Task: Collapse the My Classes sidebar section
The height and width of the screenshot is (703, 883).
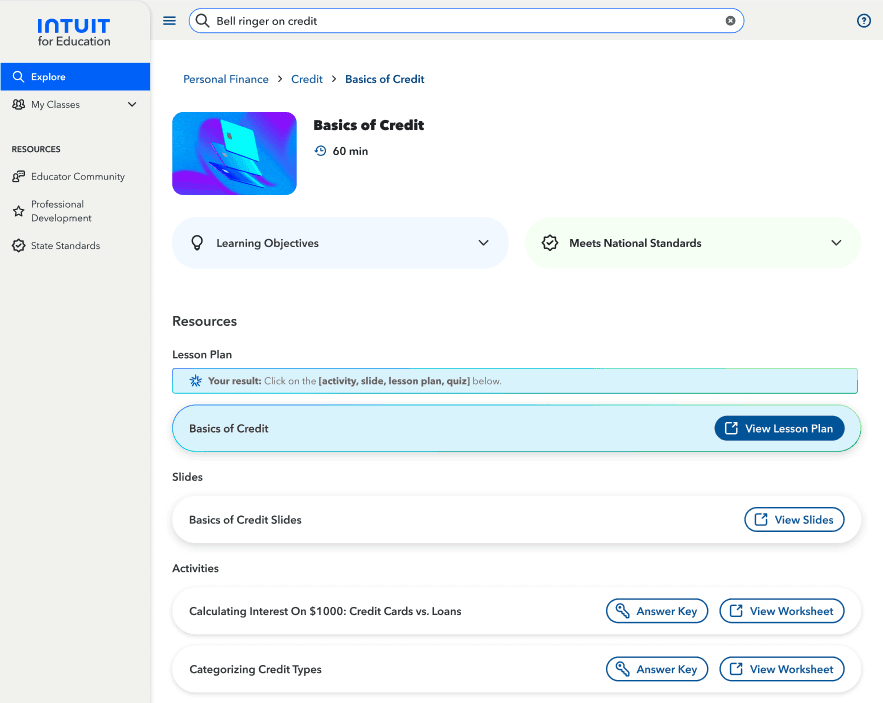Action: (131, 104)
